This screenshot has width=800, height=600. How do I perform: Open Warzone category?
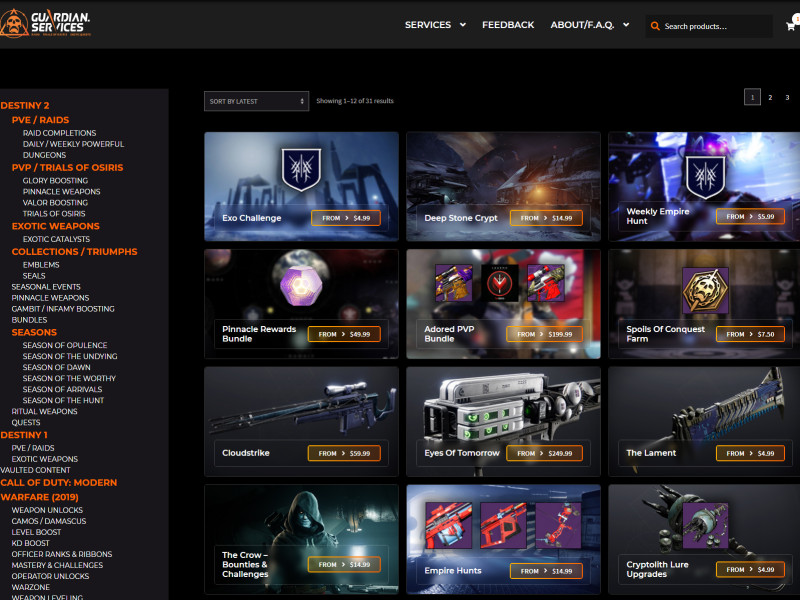pyautogui.click(x=31, y=587)
